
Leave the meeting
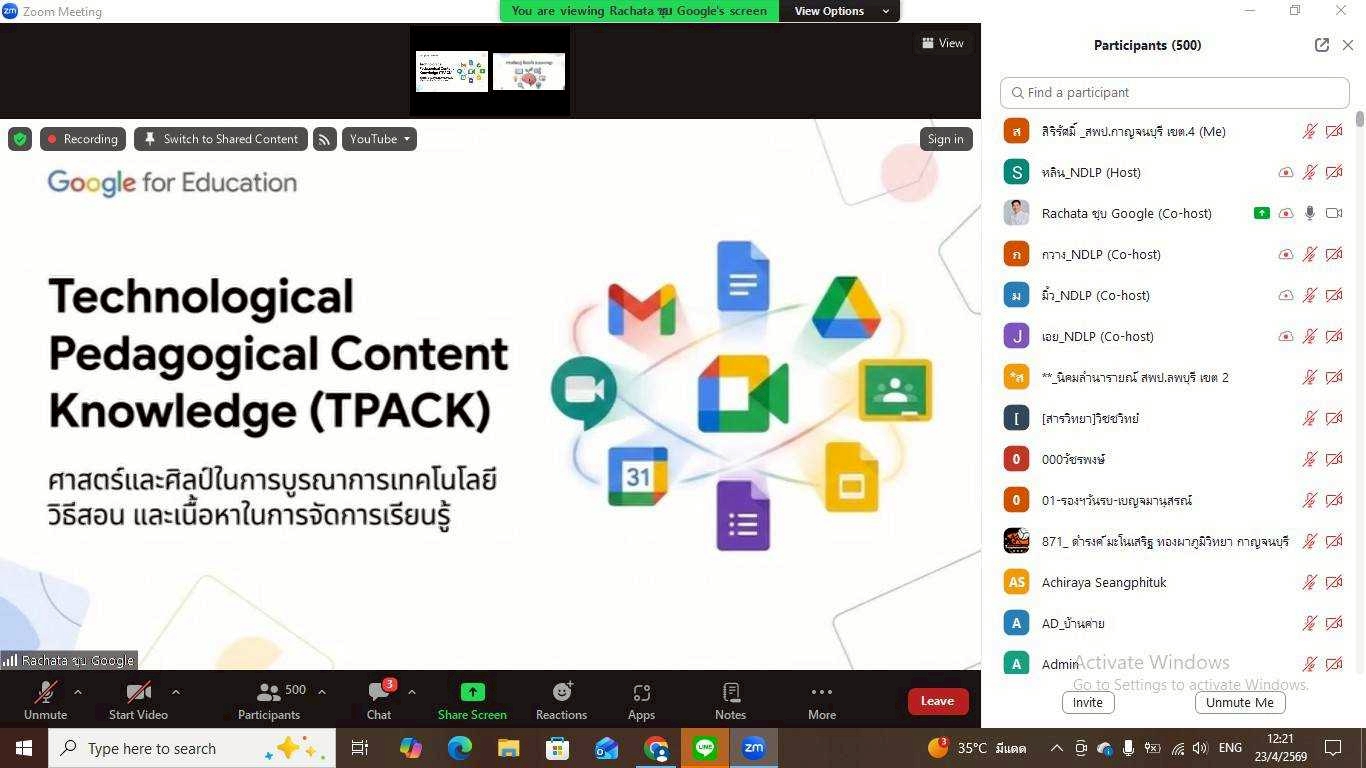click(937, 701)
